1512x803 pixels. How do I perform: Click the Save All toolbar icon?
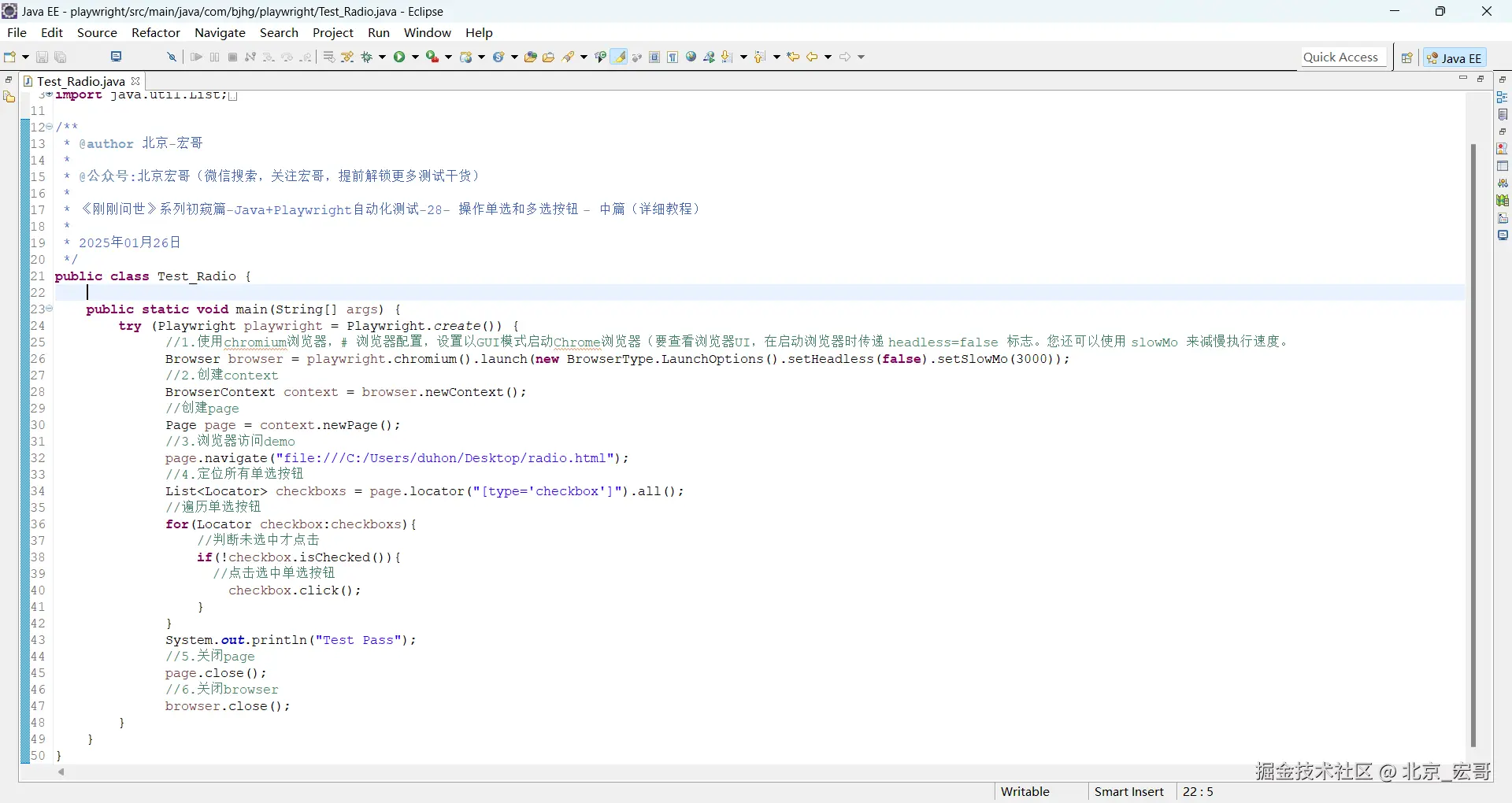[x=61, y=57]
